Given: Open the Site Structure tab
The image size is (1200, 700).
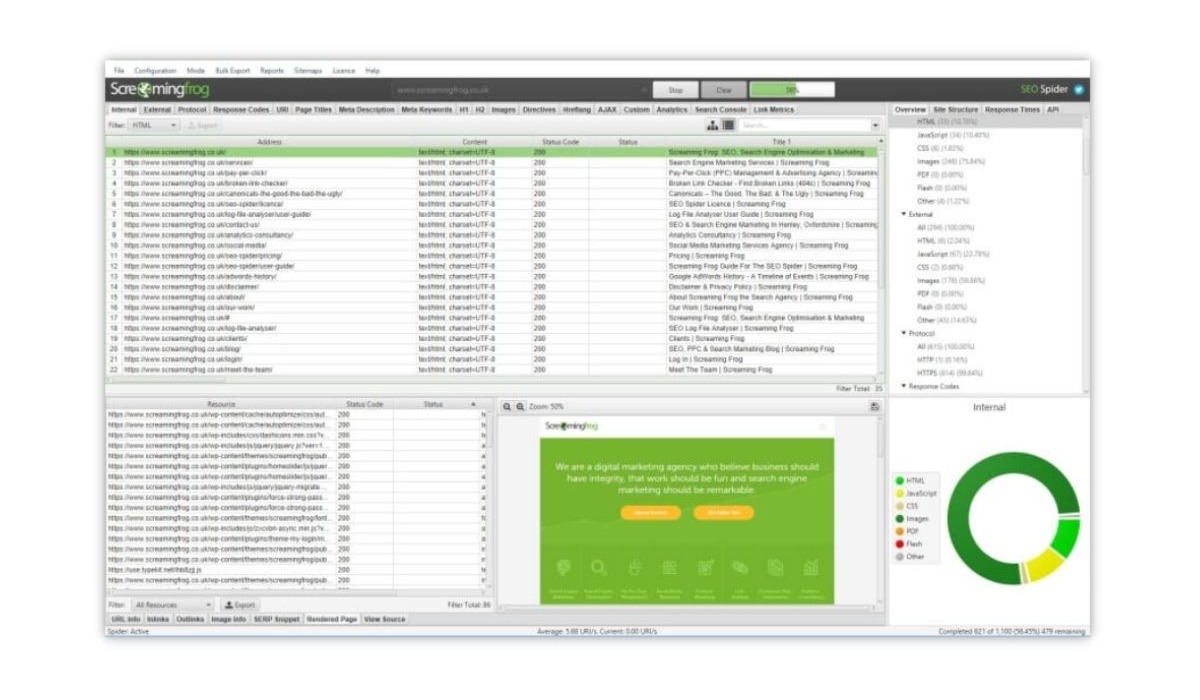Looking at the screenshot, I should pyautogui.click(x=955, y=110).
